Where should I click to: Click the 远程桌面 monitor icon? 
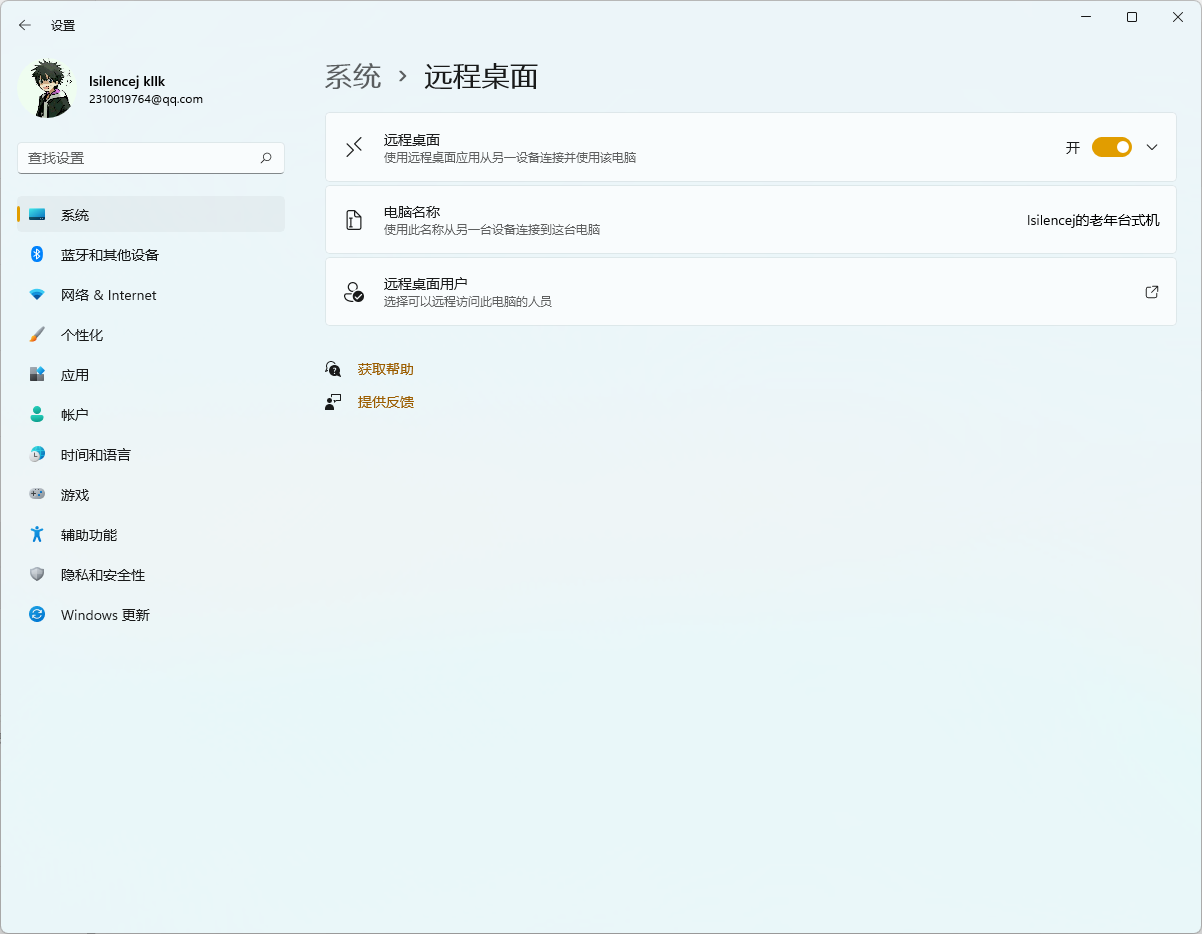coord(354,146)
